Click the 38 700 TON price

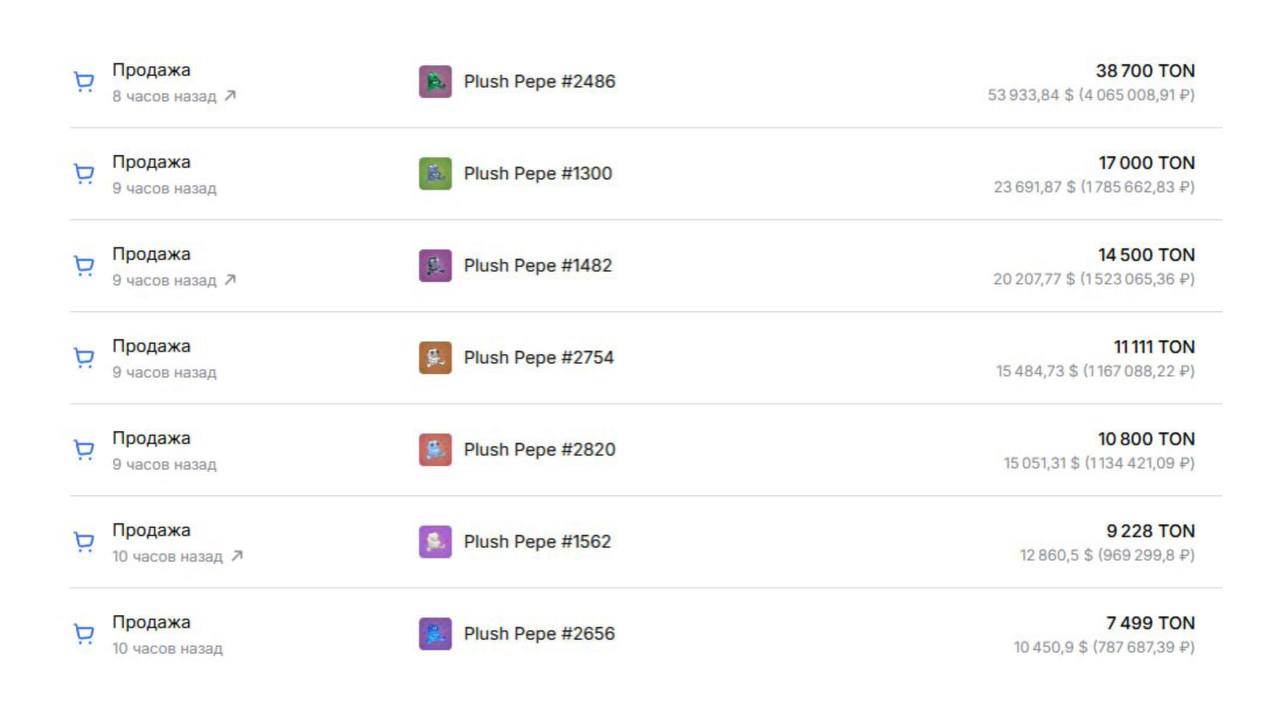click(1145, 71)
